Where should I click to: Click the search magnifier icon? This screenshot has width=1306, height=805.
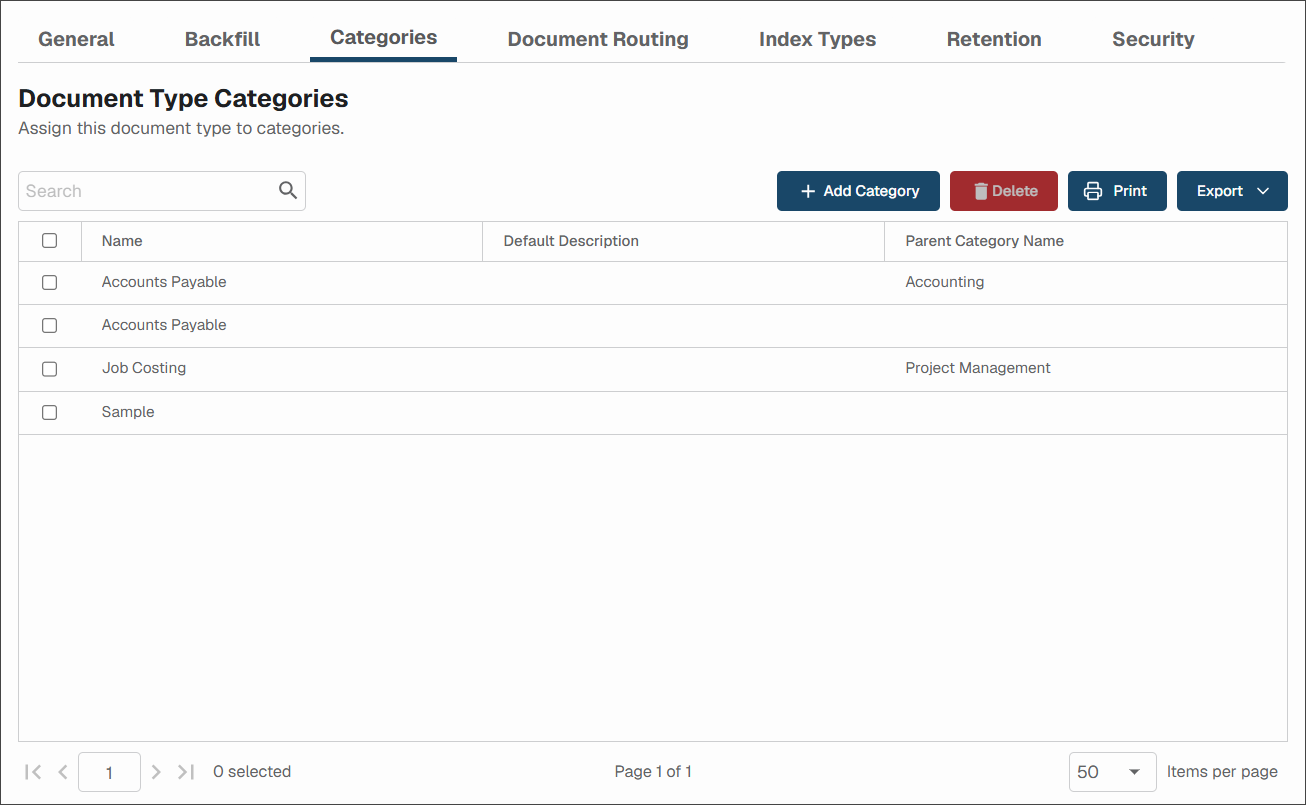[288, 191]
